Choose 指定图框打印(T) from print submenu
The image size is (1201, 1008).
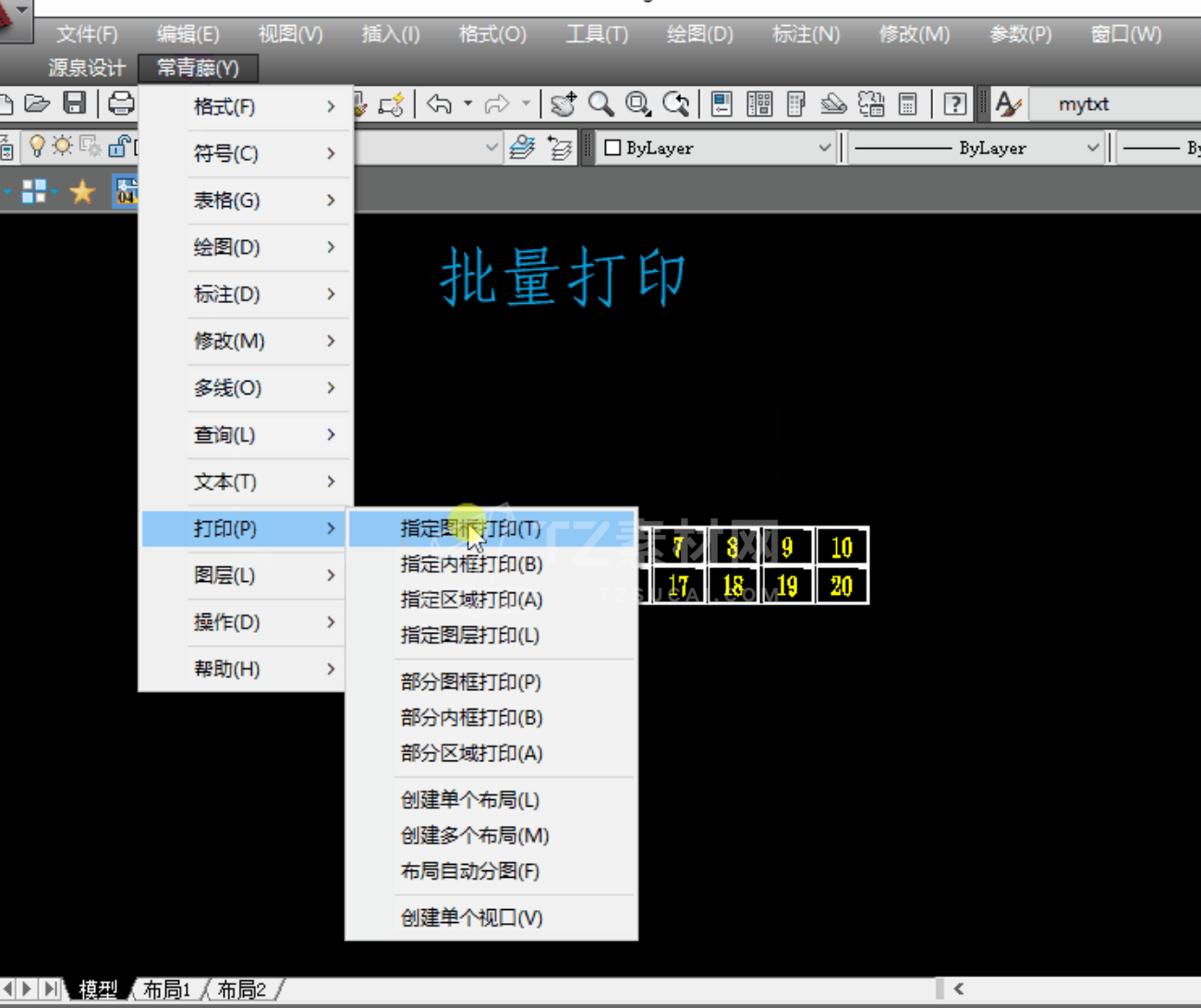(x=492, y=528)
